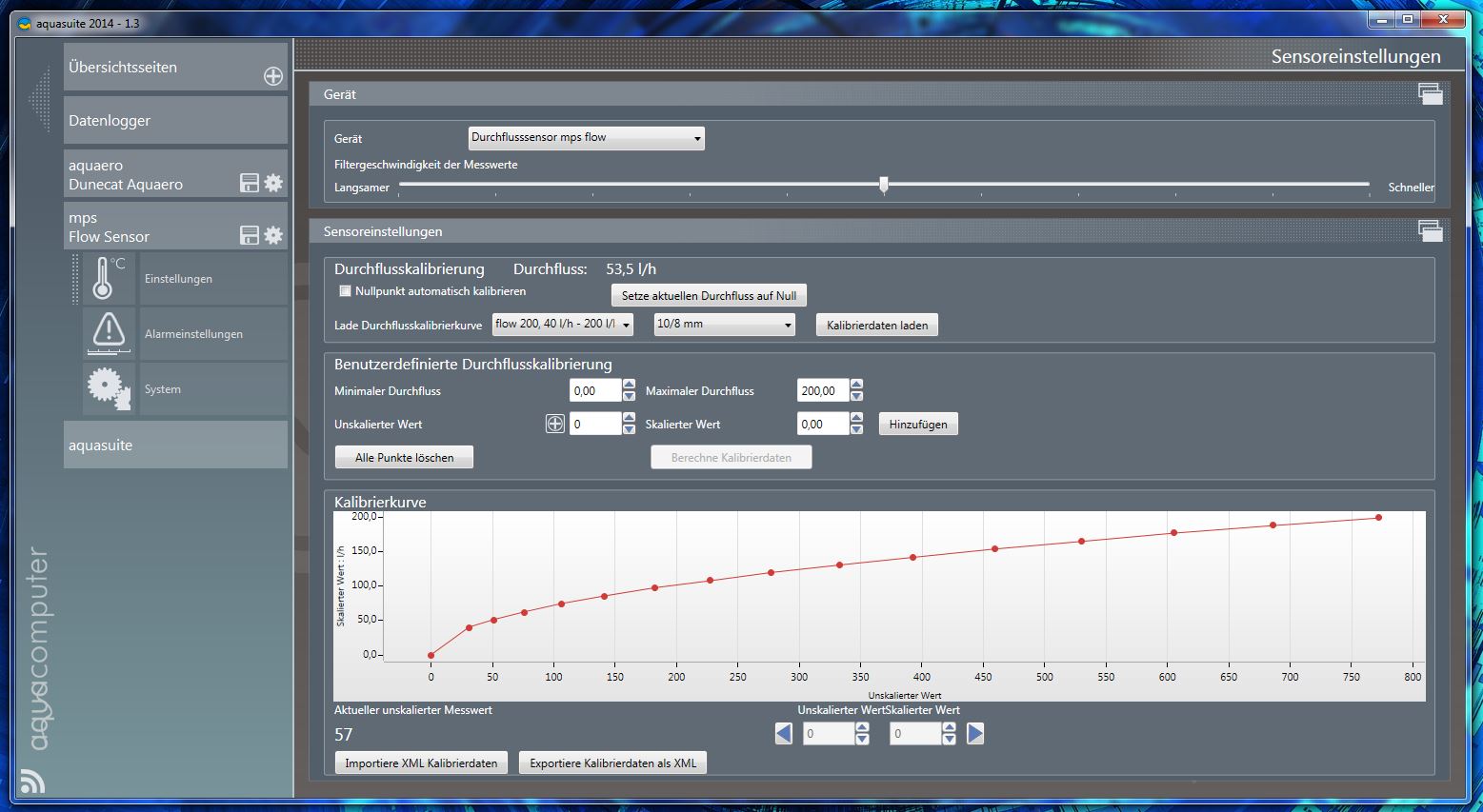Click the thermometer Einstellungen icon

pos(108,278)
